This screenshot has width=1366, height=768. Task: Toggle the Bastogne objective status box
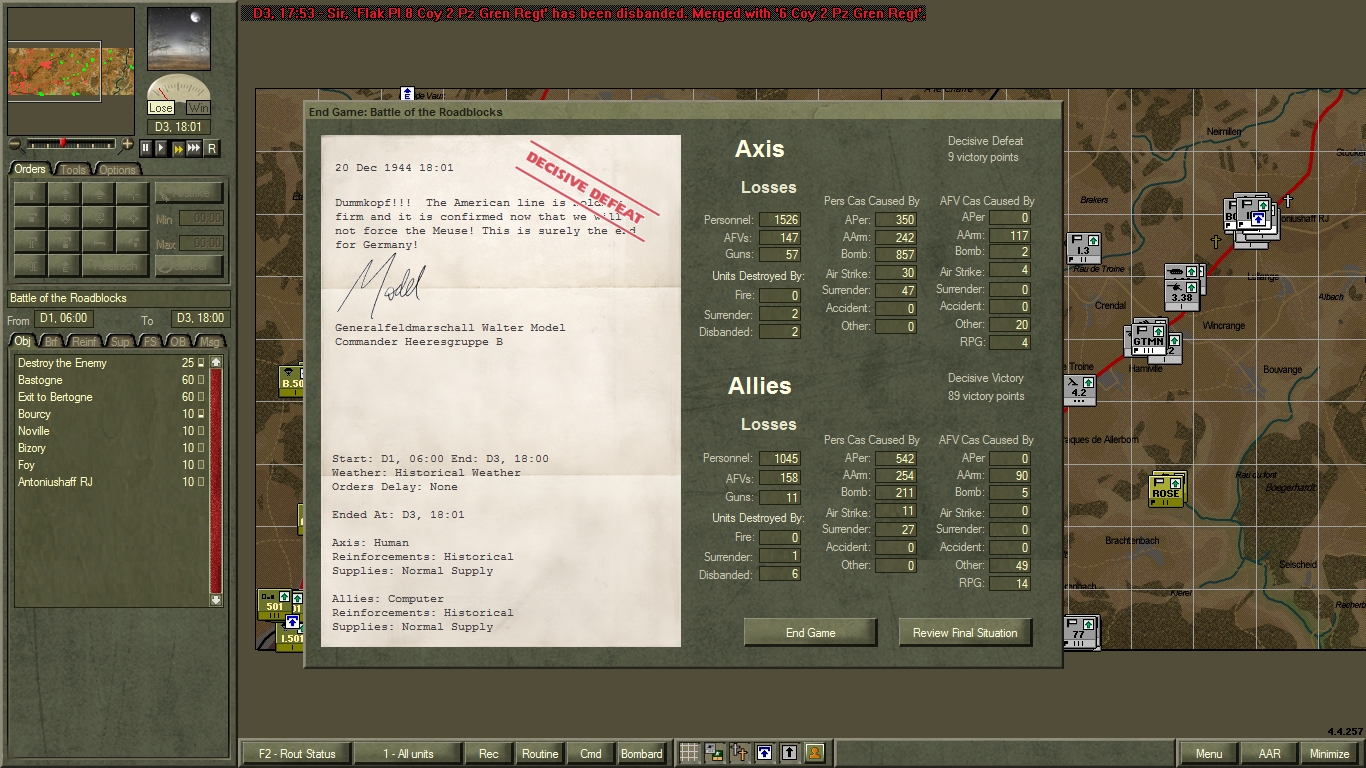click(201, 380)
